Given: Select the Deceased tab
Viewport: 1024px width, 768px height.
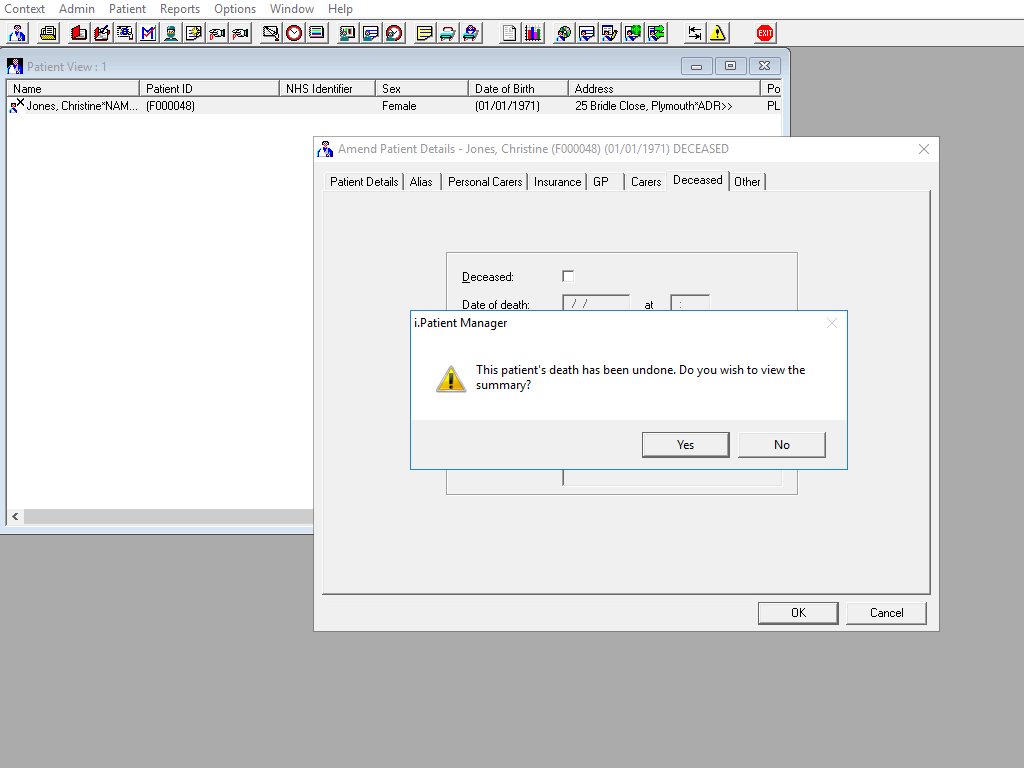Looking at the screenshot, I should pyautogui.click(x=697, y=180).
